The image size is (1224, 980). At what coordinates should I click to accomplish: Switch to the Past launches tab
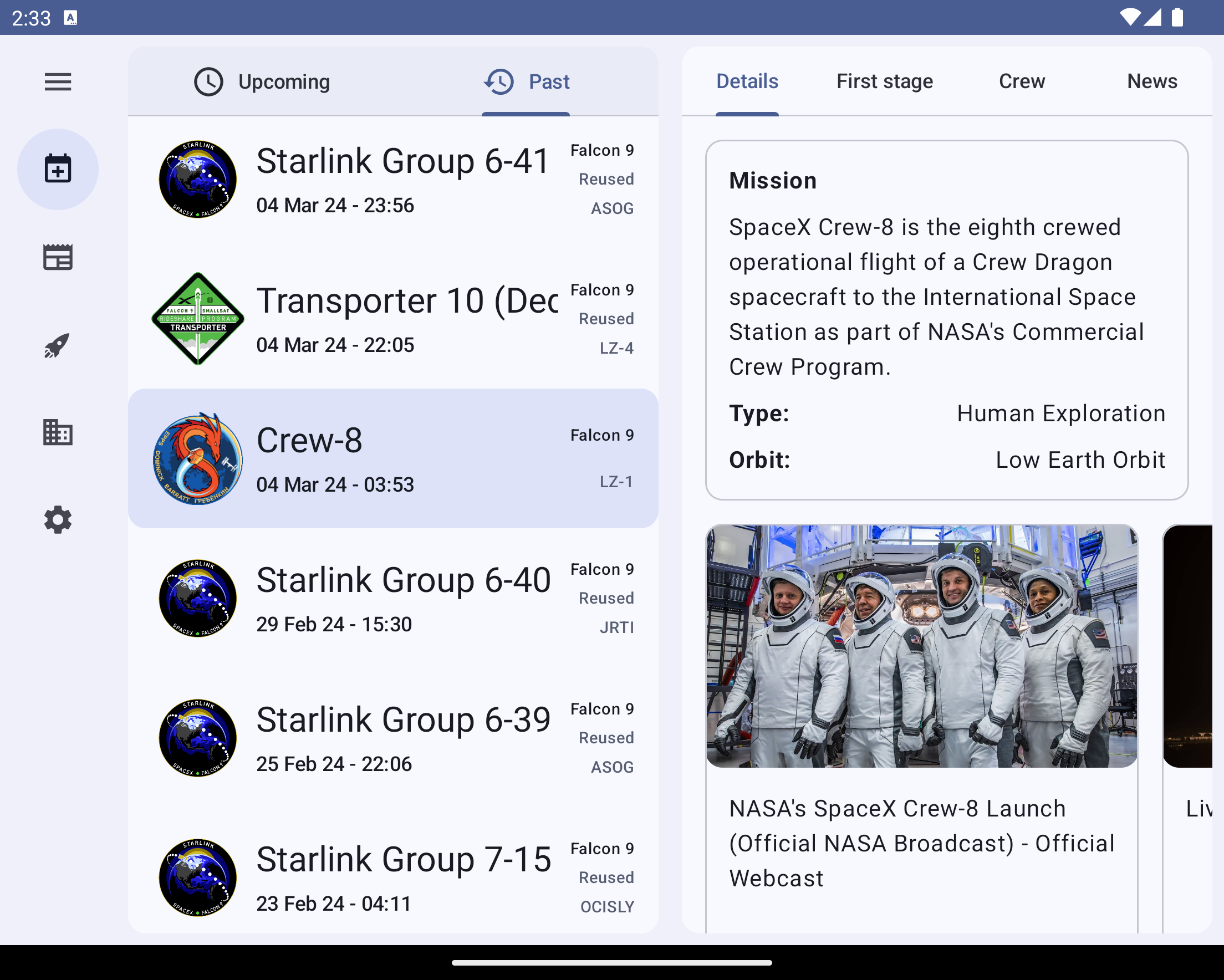point(526,82)
